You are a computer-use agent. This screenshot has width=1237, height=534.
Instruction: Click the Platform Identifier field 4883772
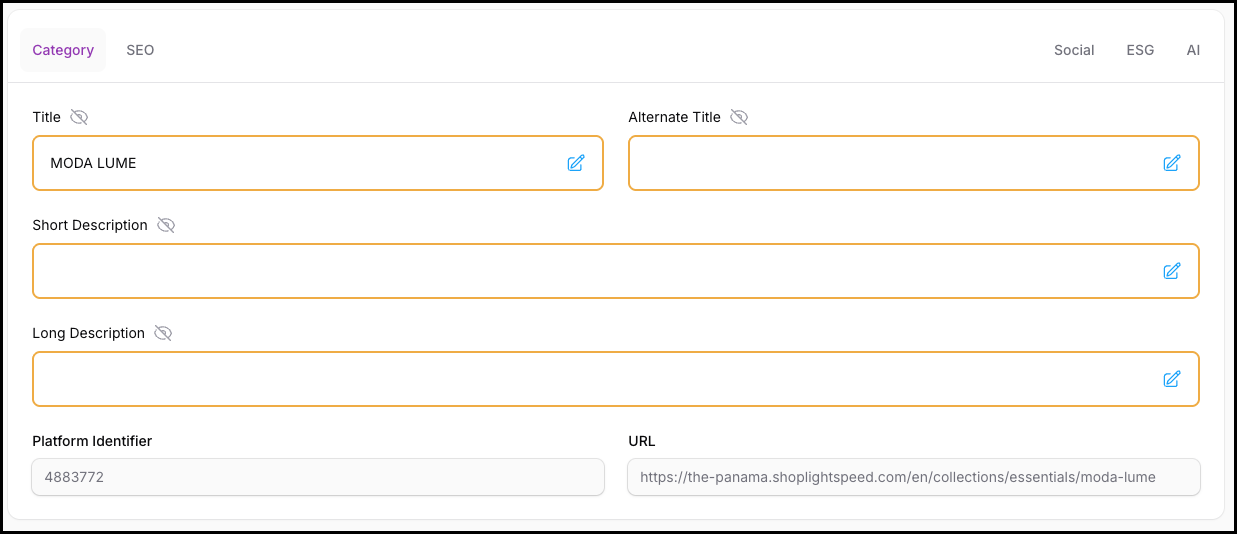[318, 477]
